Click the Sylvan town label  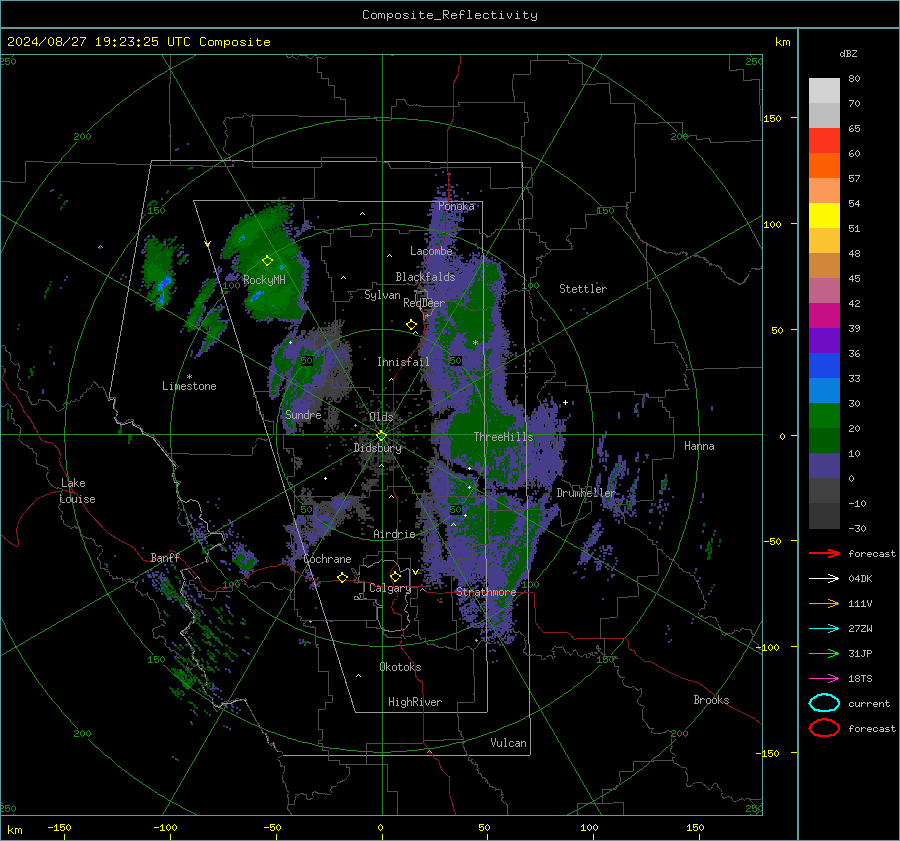pos(382,295)
